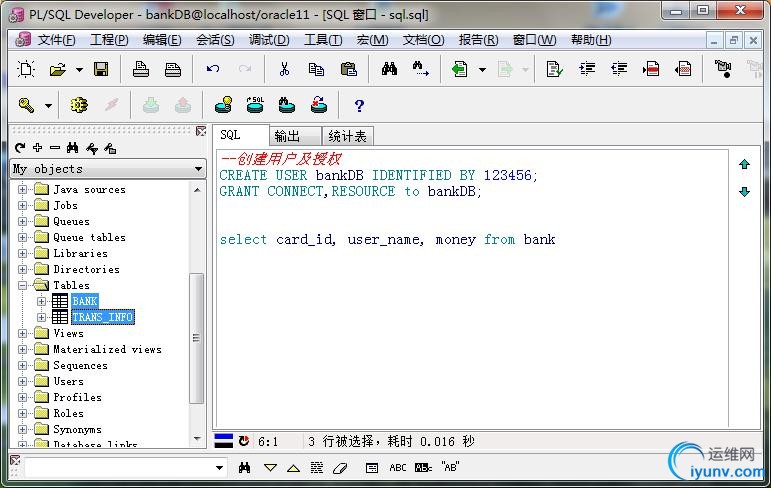Click the Find binoculars icon in the top toolbar

point(389,68)
